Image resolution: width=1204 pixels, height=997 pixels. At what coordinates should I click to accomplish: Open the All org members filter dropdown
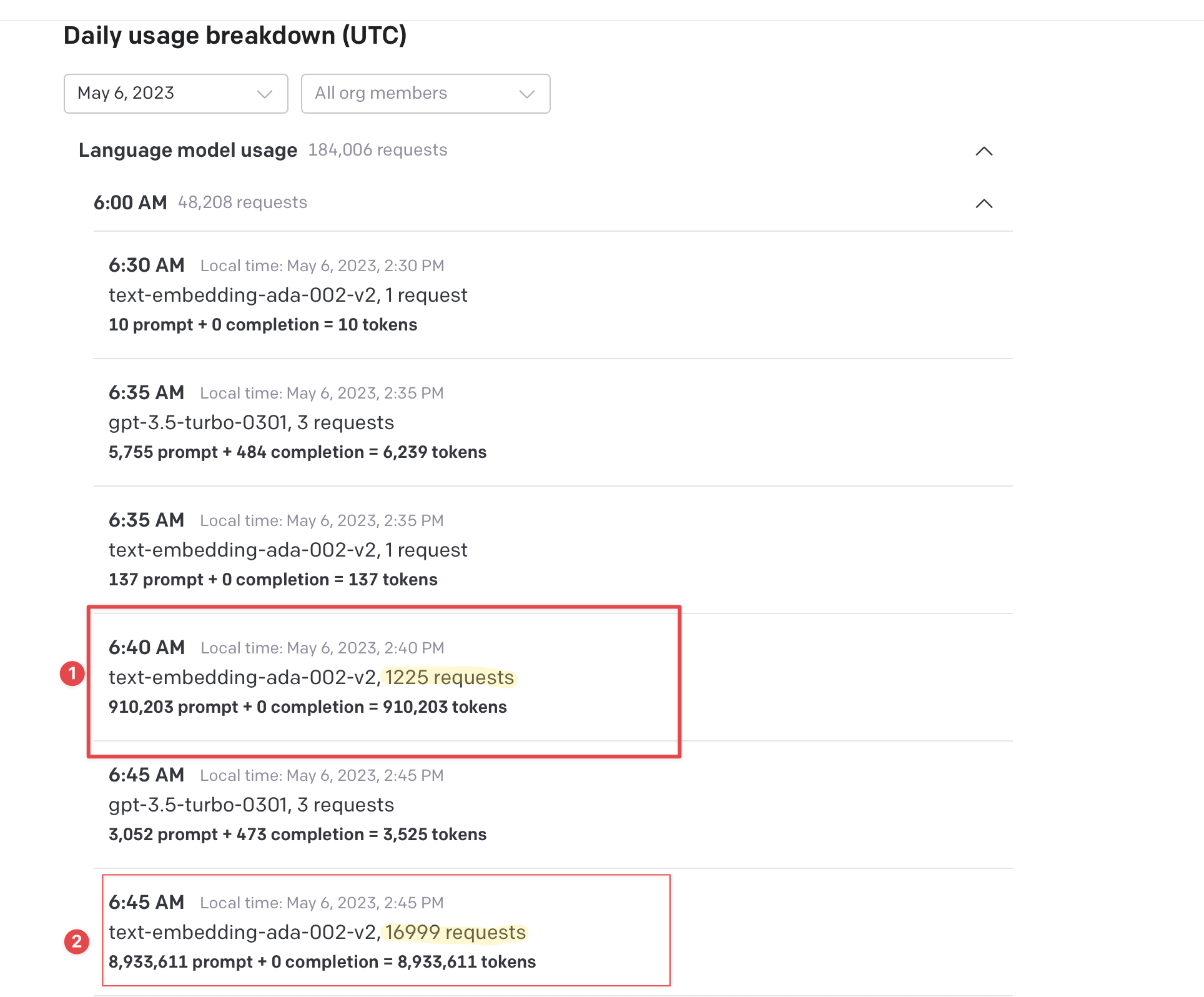pyautogui.click(x=425, y=94)
